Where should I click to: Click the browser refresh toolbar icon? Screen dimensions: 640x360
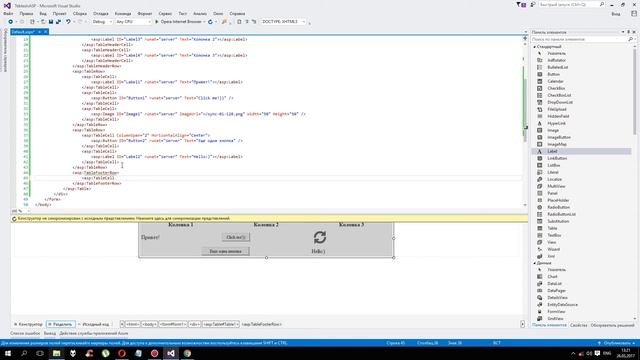210,22
